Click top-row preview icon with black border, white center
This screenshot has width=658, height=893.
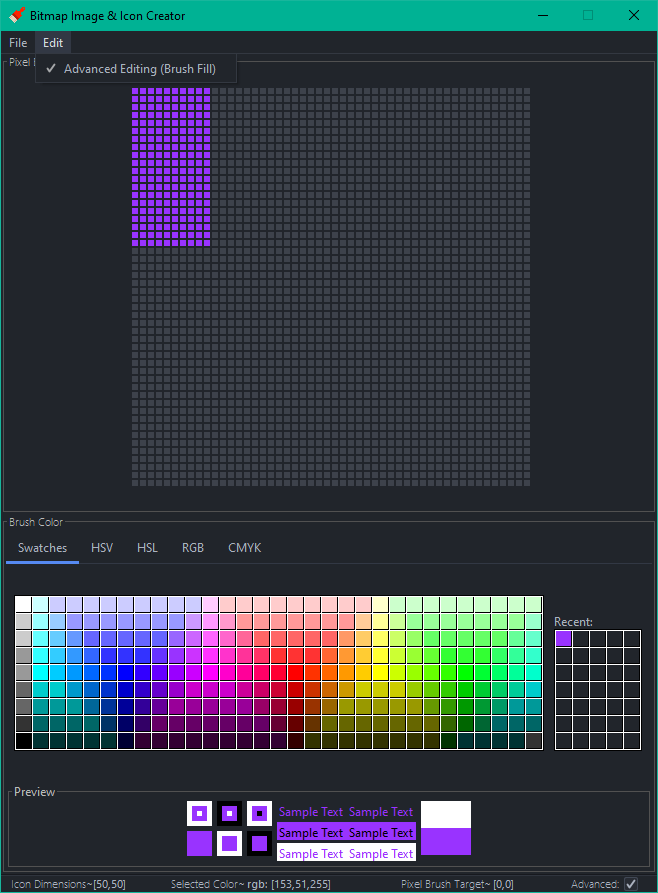pos(229,813)
